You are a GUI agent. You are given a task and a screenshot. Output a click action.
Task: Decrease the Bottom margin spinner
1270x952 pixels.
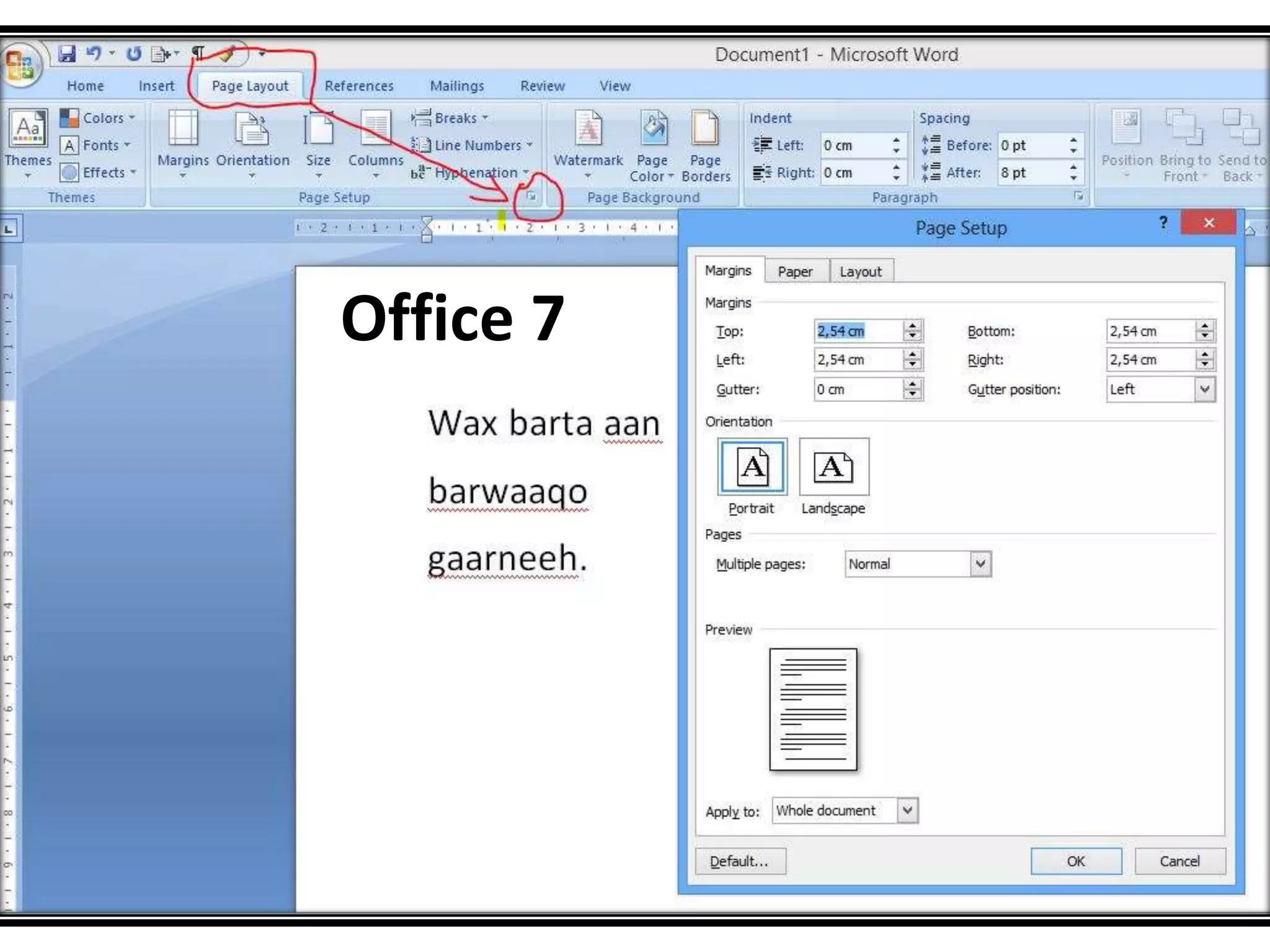point(1205,337)
